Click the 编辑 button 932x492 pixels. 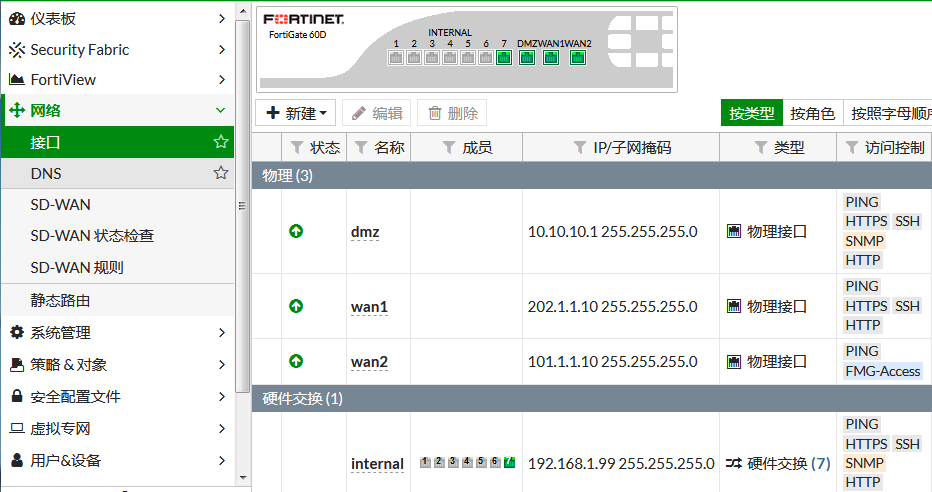pyautogui.click(x=377, y=113)
